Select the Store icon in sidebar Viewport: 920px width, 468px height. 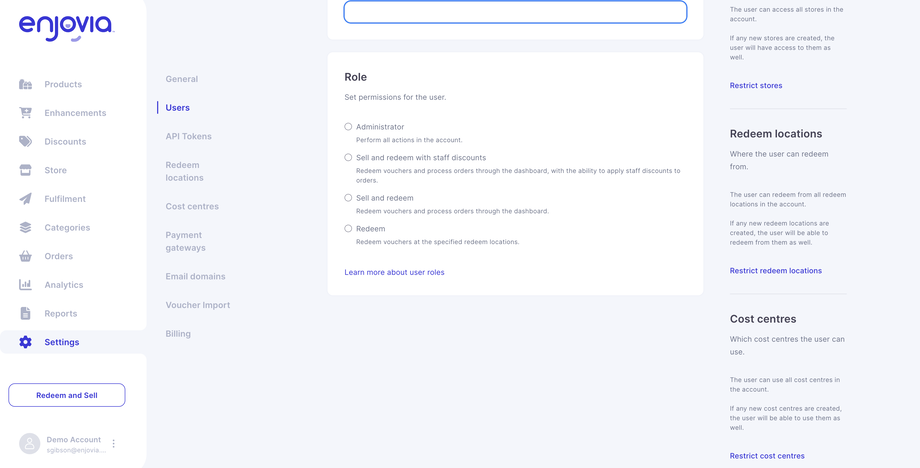[26, 170]
